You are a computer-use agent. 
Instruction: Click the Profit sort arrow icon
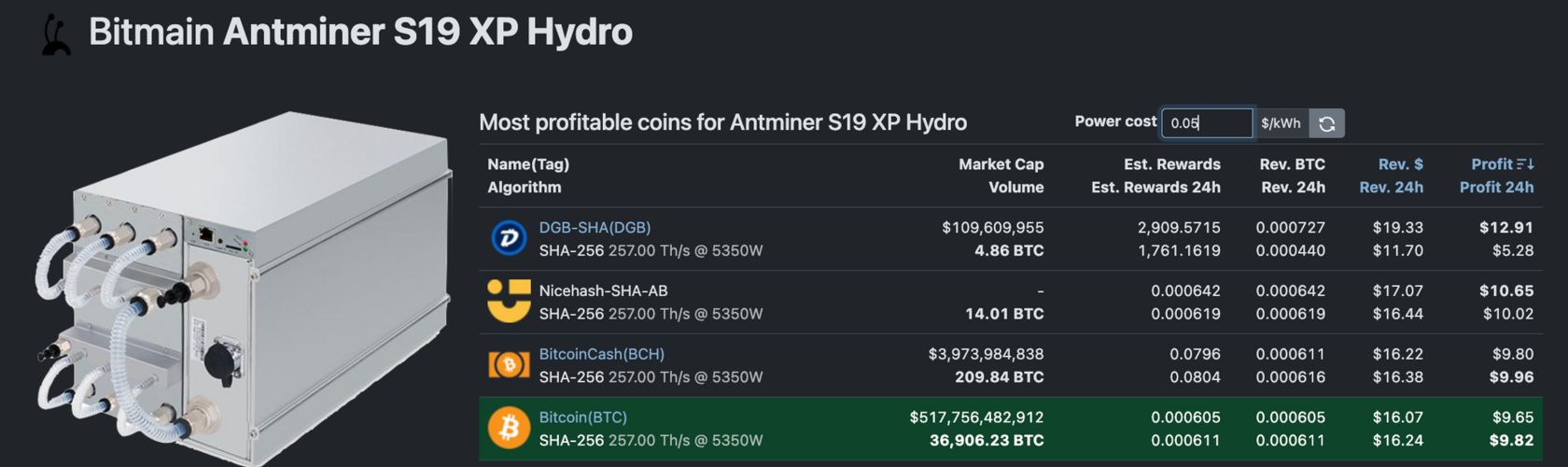(1525, 163)
